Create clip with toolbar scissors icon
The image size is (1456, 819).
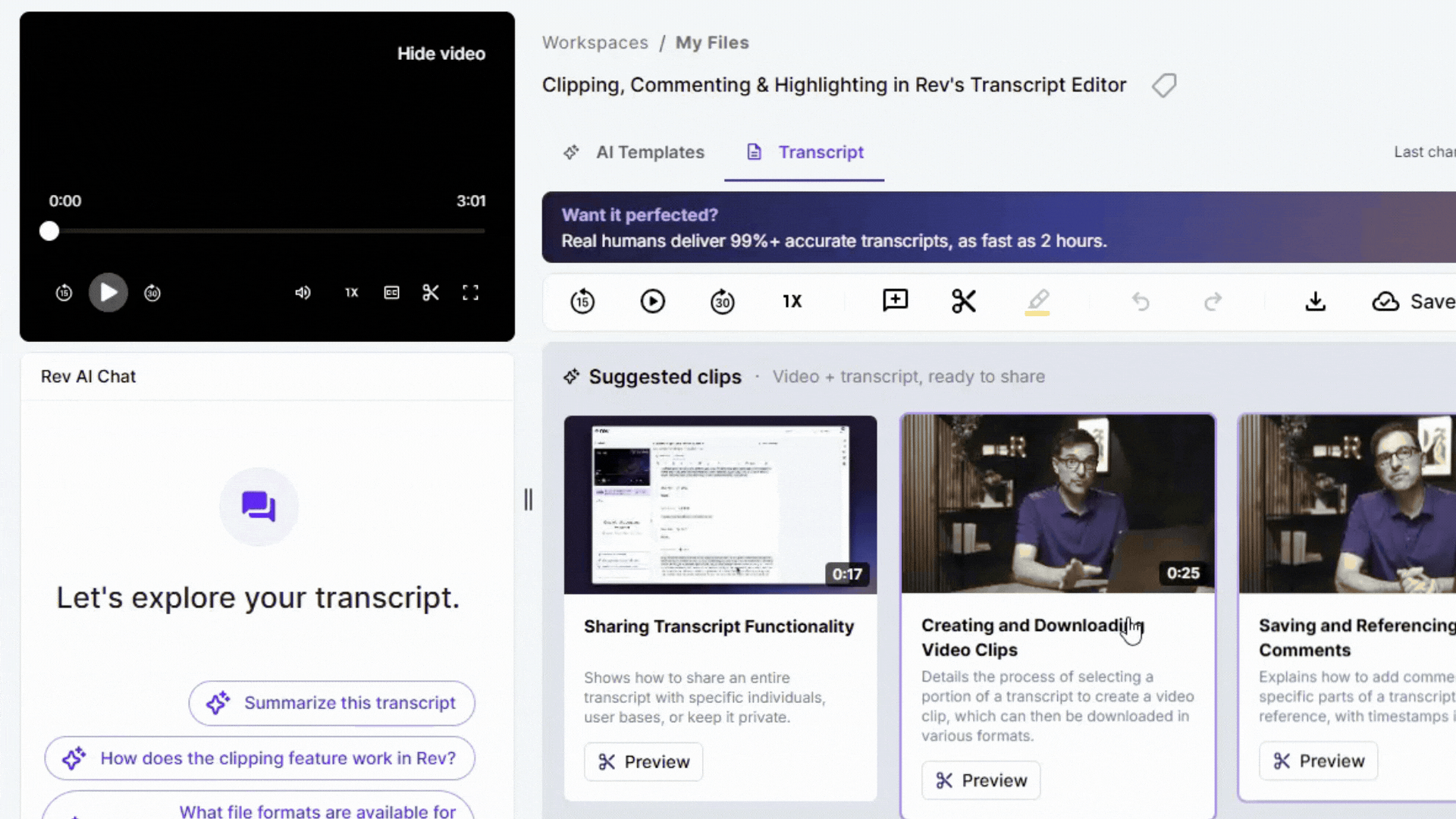point(964,301)
